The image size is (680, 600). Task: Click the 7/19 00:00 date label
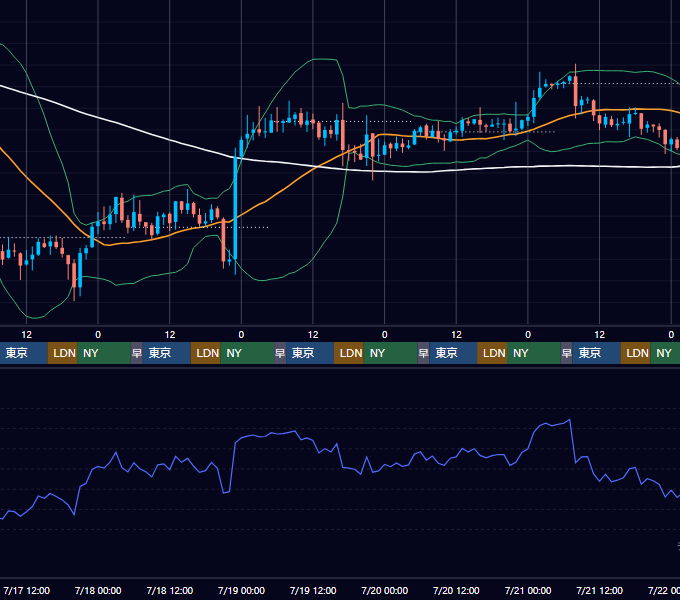(241, 590)
